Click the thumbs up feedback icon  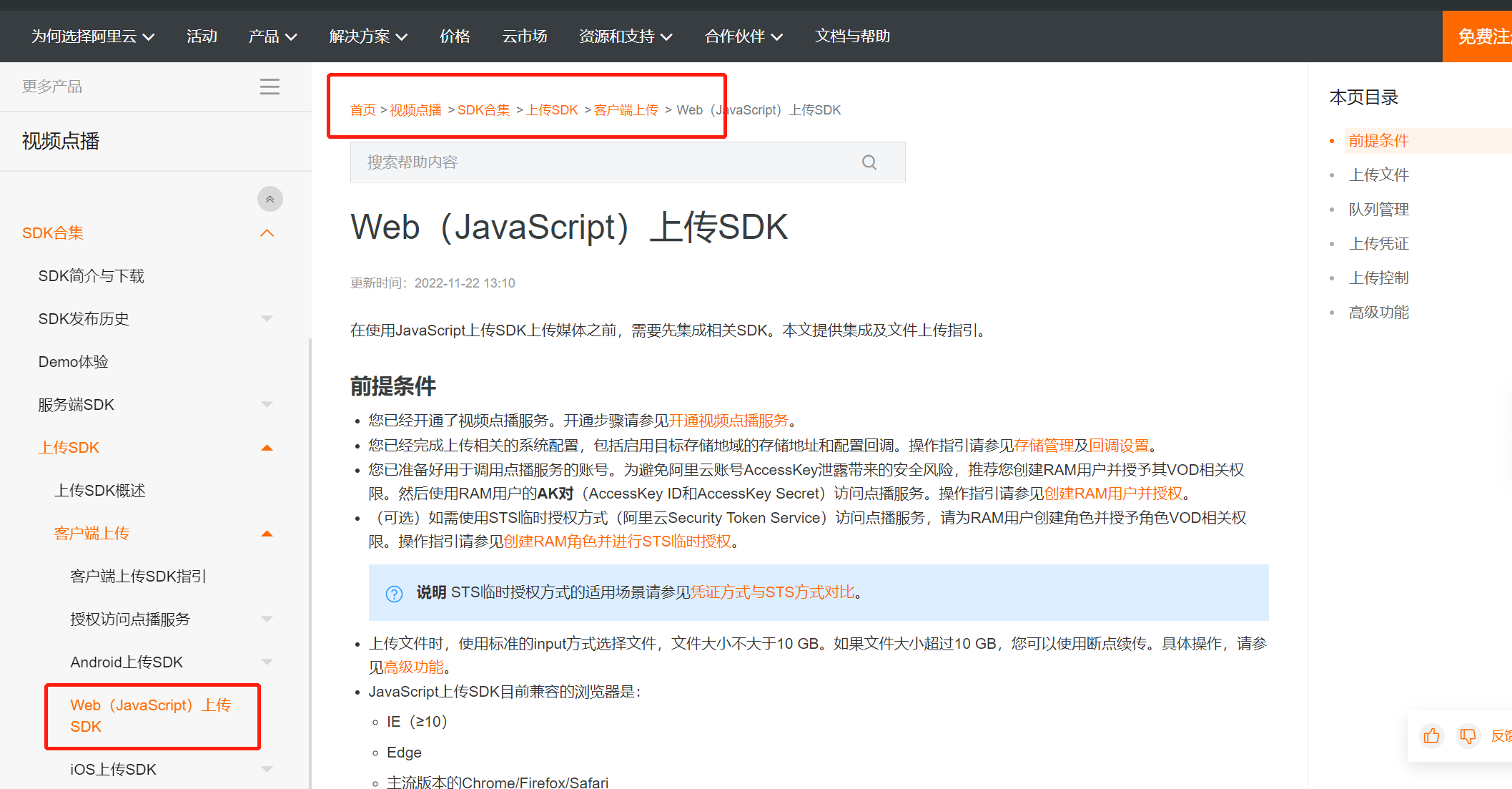point(1431,736)
